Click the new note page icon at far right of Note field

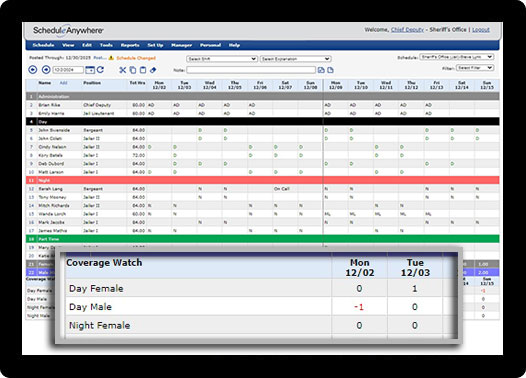pos(330,70)
